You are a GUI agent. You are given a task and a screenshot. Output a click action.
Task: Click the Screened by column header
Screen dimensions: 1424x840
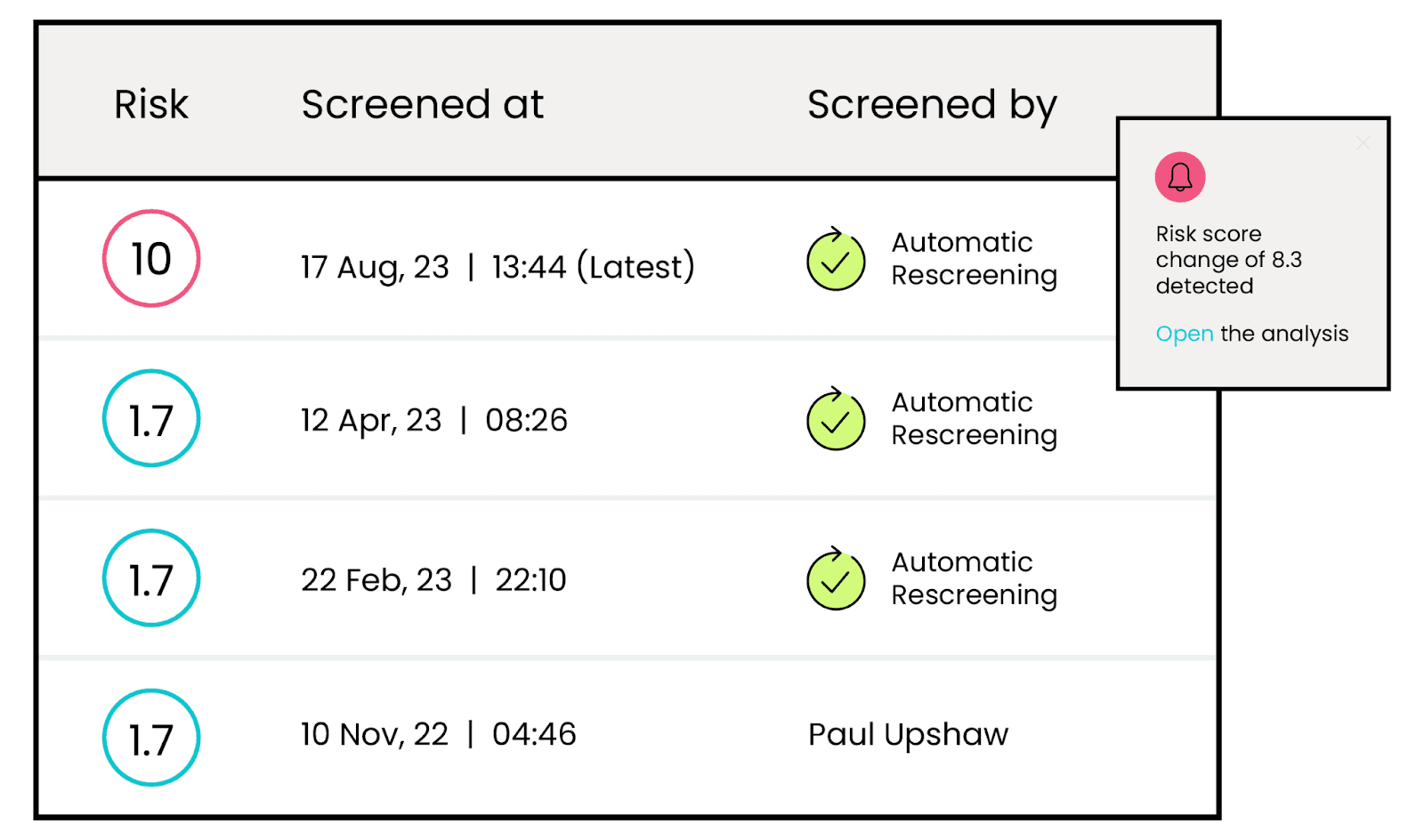[x=931, y=104]
